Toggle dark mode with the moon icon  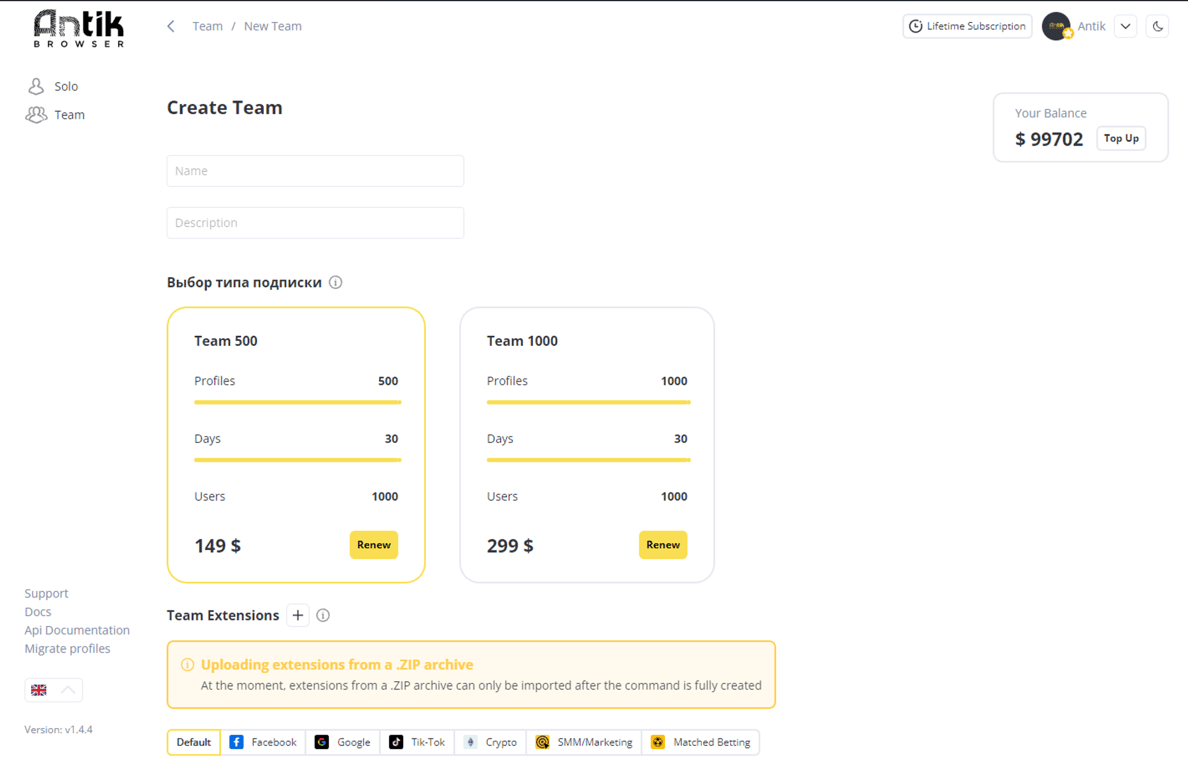(x=1158, y=27)
